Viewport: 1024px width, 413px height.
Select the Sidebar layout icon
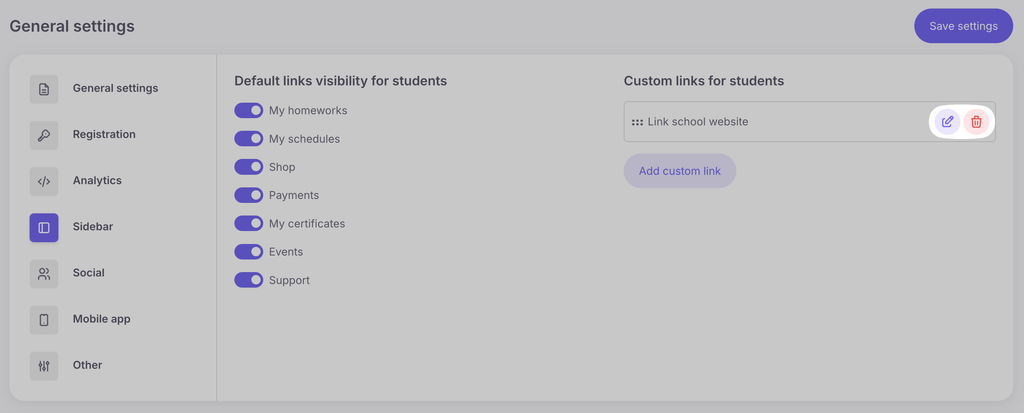coord(44,227)
